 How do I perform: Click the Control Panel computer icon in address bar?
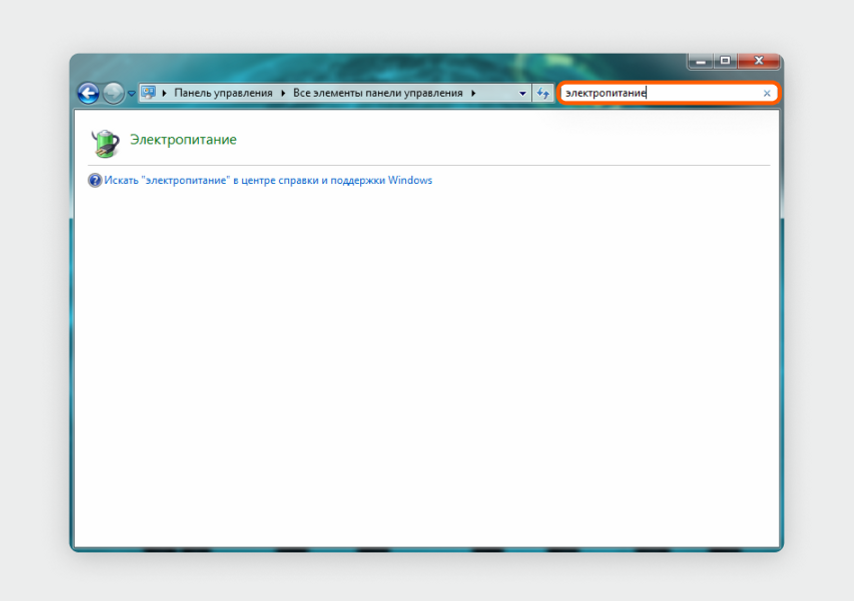[x=148, y=93]
